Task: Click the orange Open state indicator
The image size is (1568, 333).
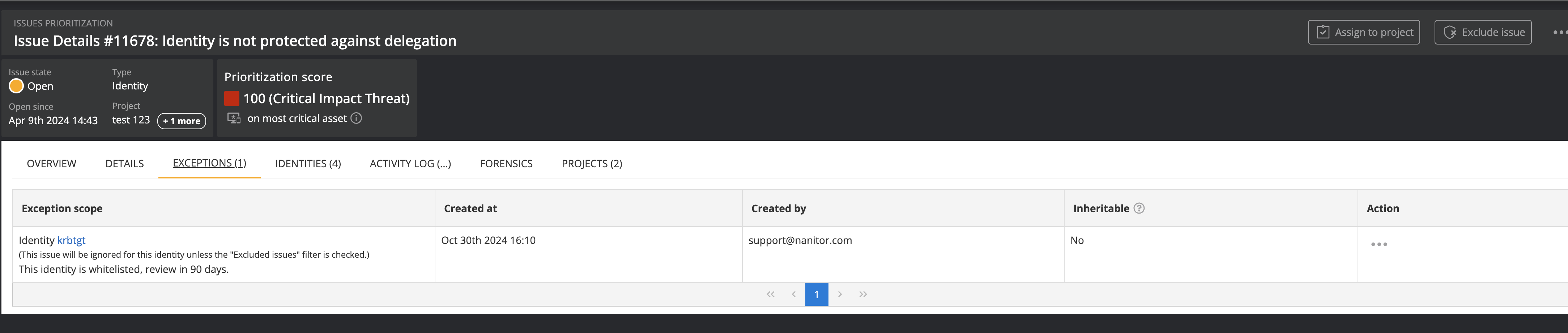Action: (x=16, y=86)
